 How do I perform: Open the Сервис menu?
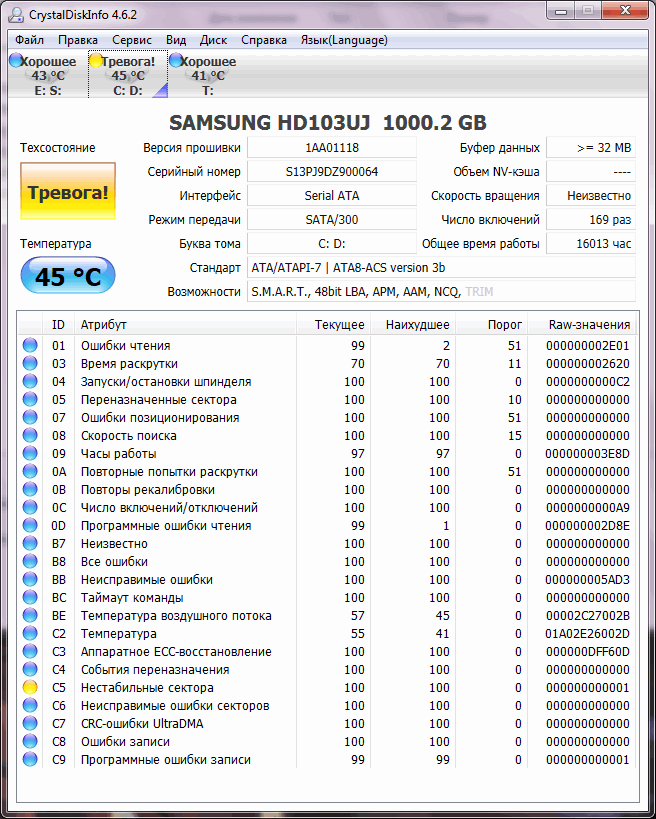[x=132, y=40]
